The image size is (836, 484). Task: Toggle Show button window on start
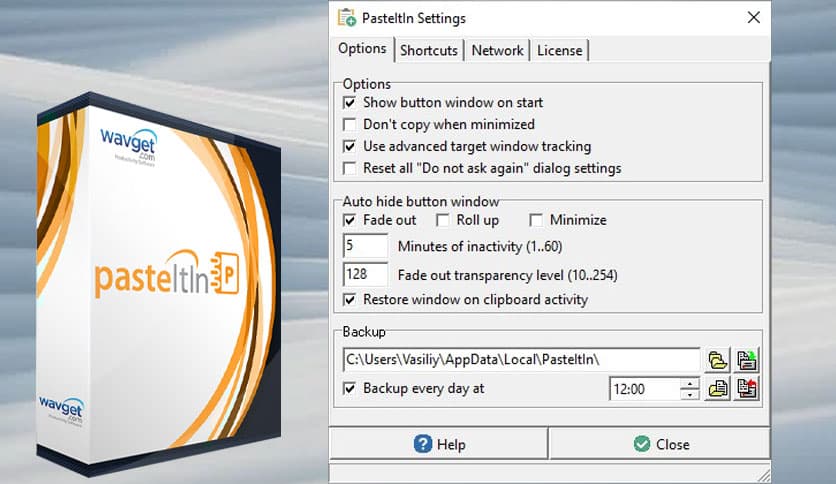(x=350, y=102)
